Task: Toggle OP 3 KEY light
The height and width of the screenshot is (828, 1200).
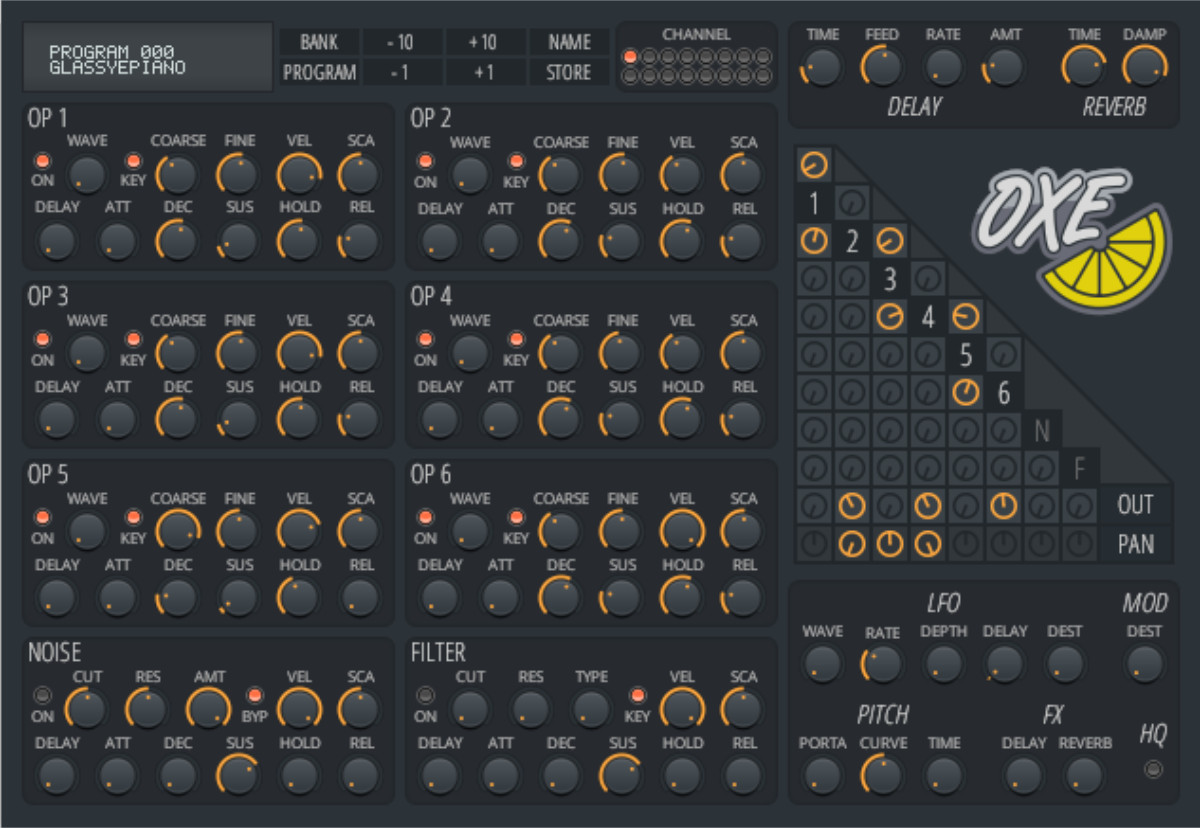Action: (132, 339)
